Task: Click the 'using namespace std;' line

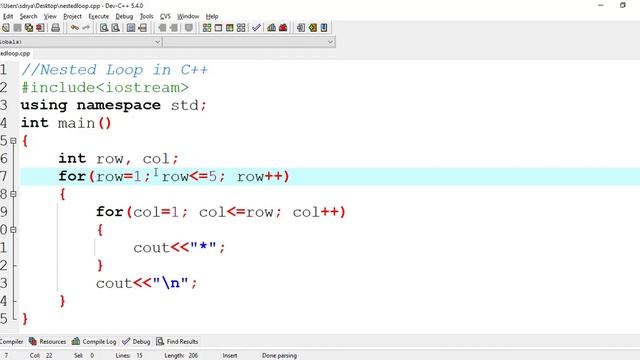Action: coord(114,105)
